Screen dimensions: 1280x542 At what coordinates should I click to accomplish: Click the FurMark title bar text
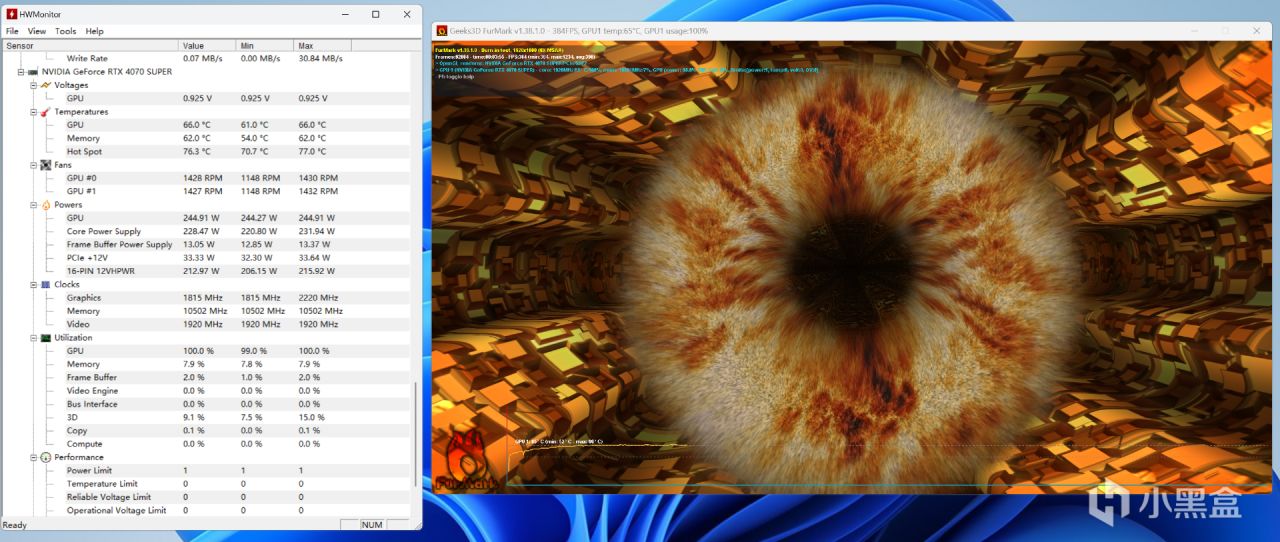point(578,31)
